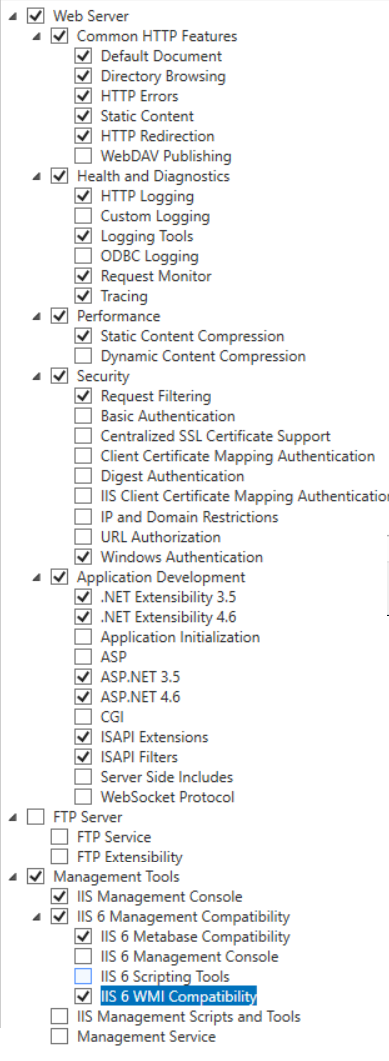Uncheck IIS 6 Metabase Compatibility checkbox
Screen dimensions: 389x1061
pyautogui.click(x=83, y=936)
